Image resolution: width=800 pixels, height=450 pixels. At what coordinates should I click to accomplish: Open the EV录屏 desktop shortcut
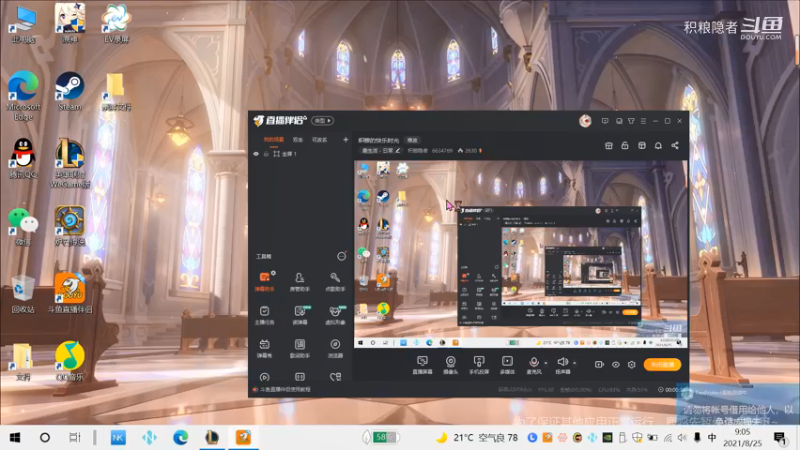(116, 23)
